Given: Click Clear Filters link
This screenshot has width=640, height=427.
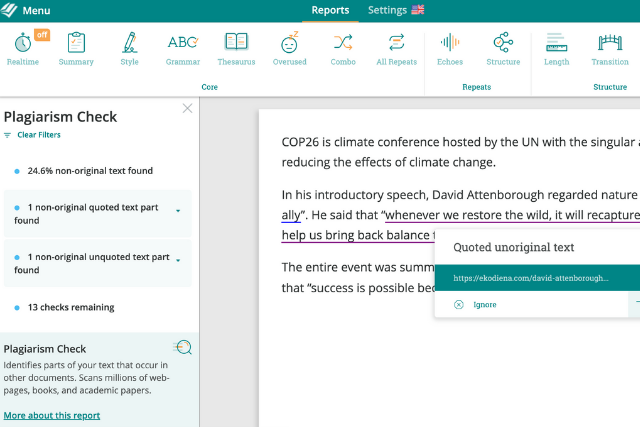Looking at the screenshot, I should pos(39,135).
